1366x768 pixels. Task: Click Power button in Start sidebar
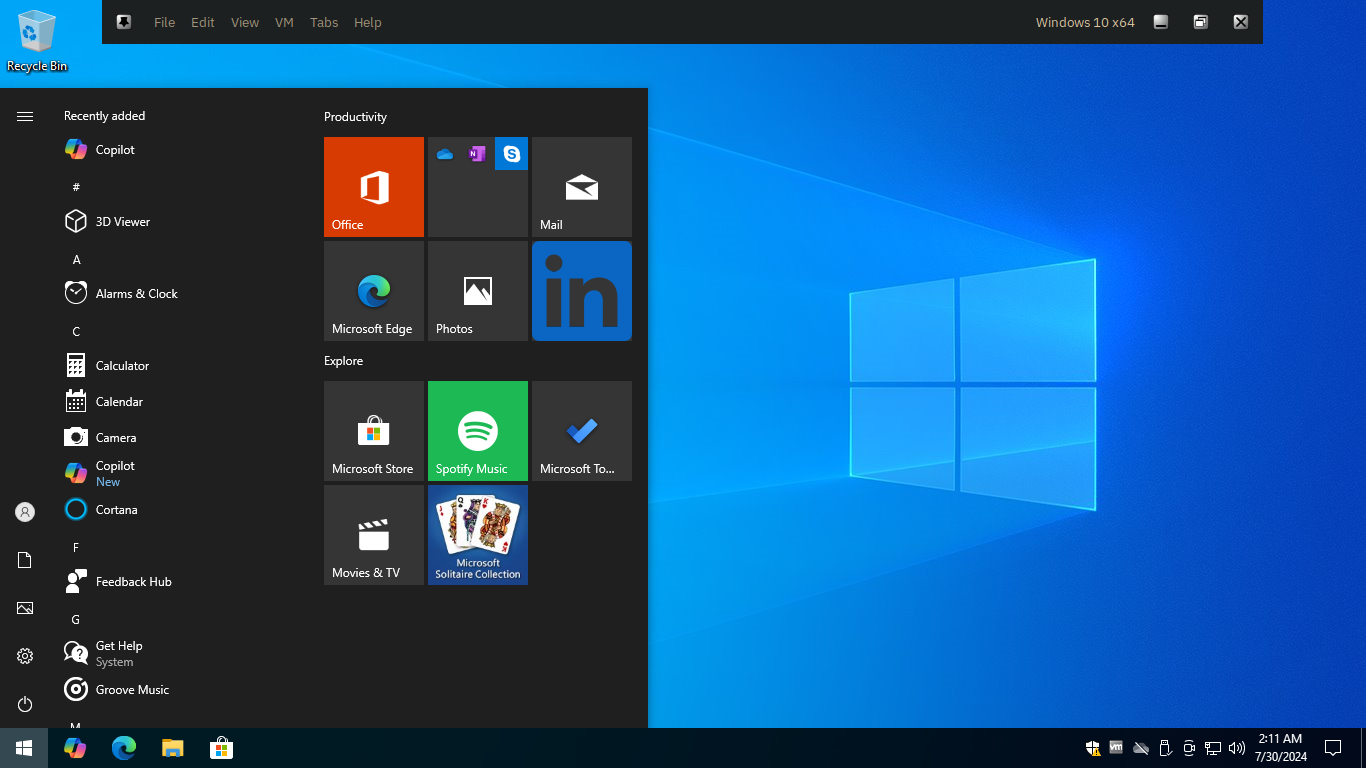[x=25, y=704]
